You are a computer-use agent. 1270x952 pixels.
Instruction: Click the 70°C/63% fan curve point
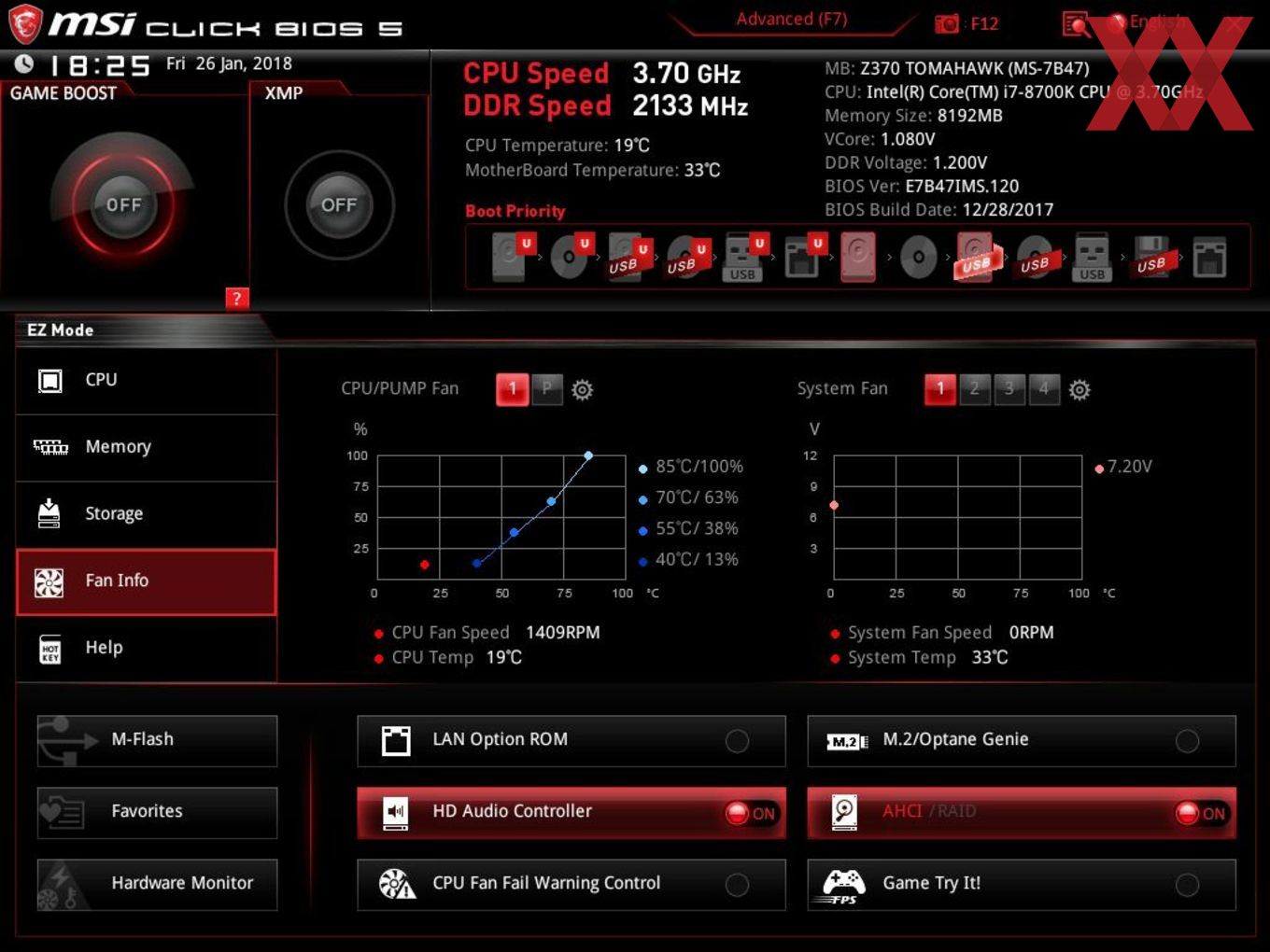coord(551,501)
